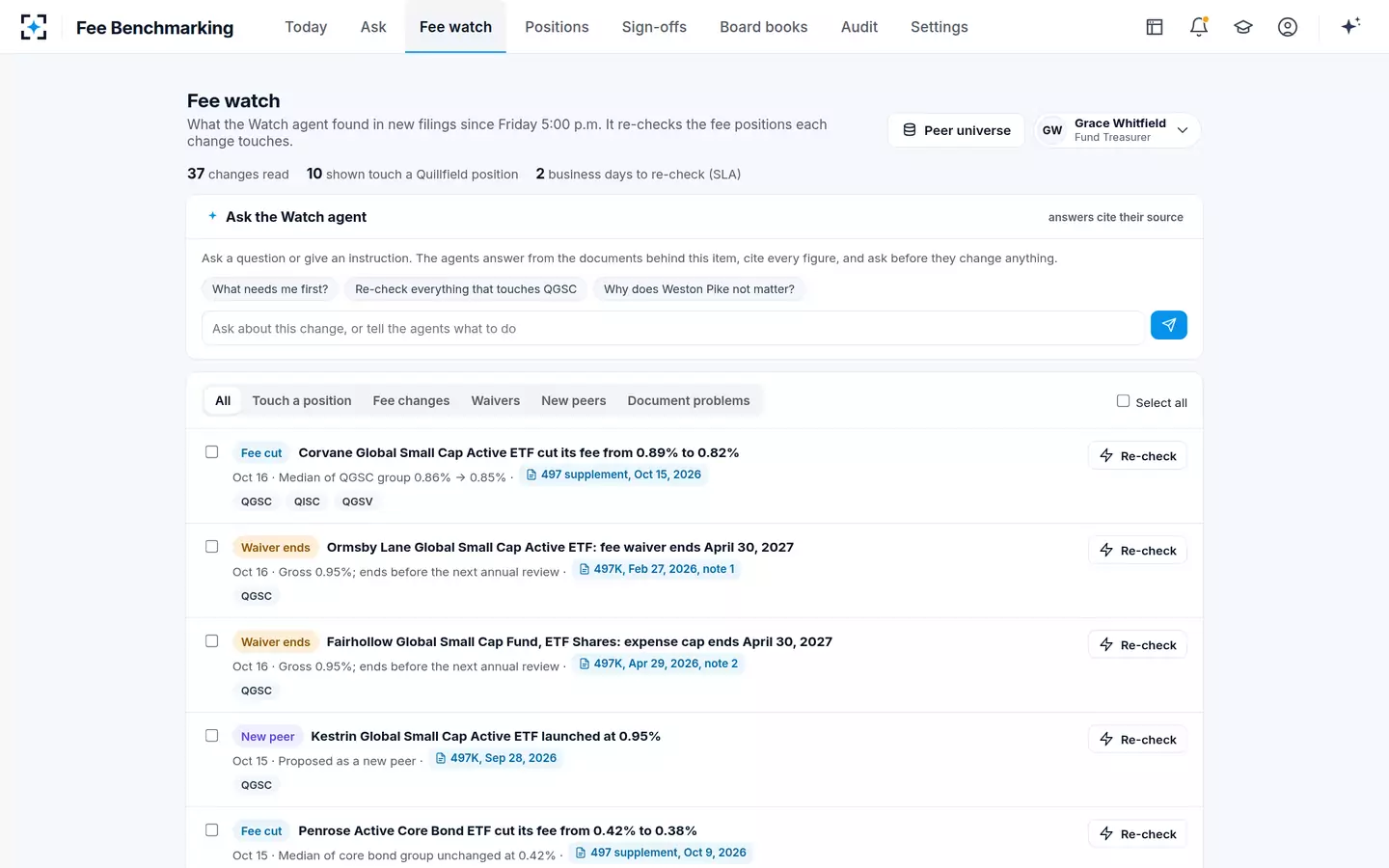Viewport: 1389px width, 868px height.
Task: Check the Penrose Active Core Bond row checkbox
Action: click(x=212, y=830)
